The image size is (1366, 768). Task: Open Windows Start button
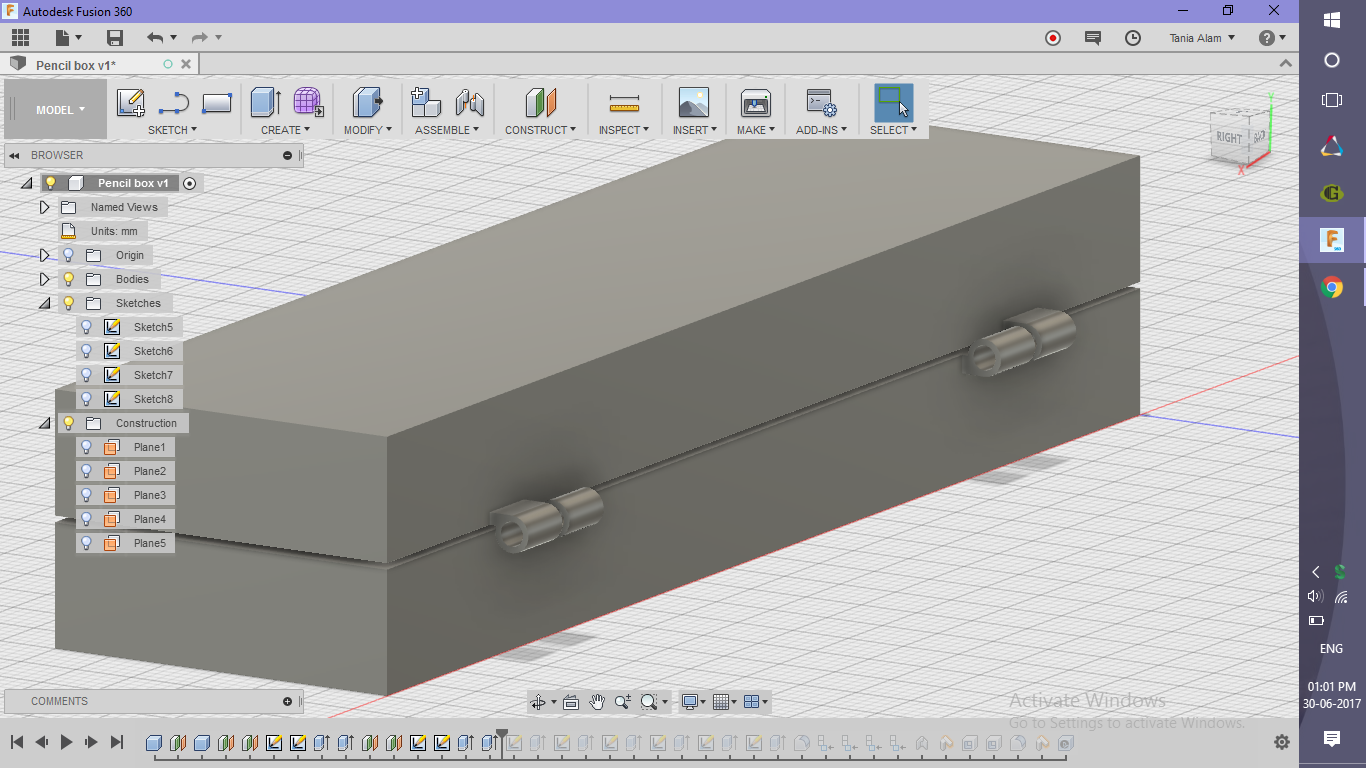coord(1332,20)
